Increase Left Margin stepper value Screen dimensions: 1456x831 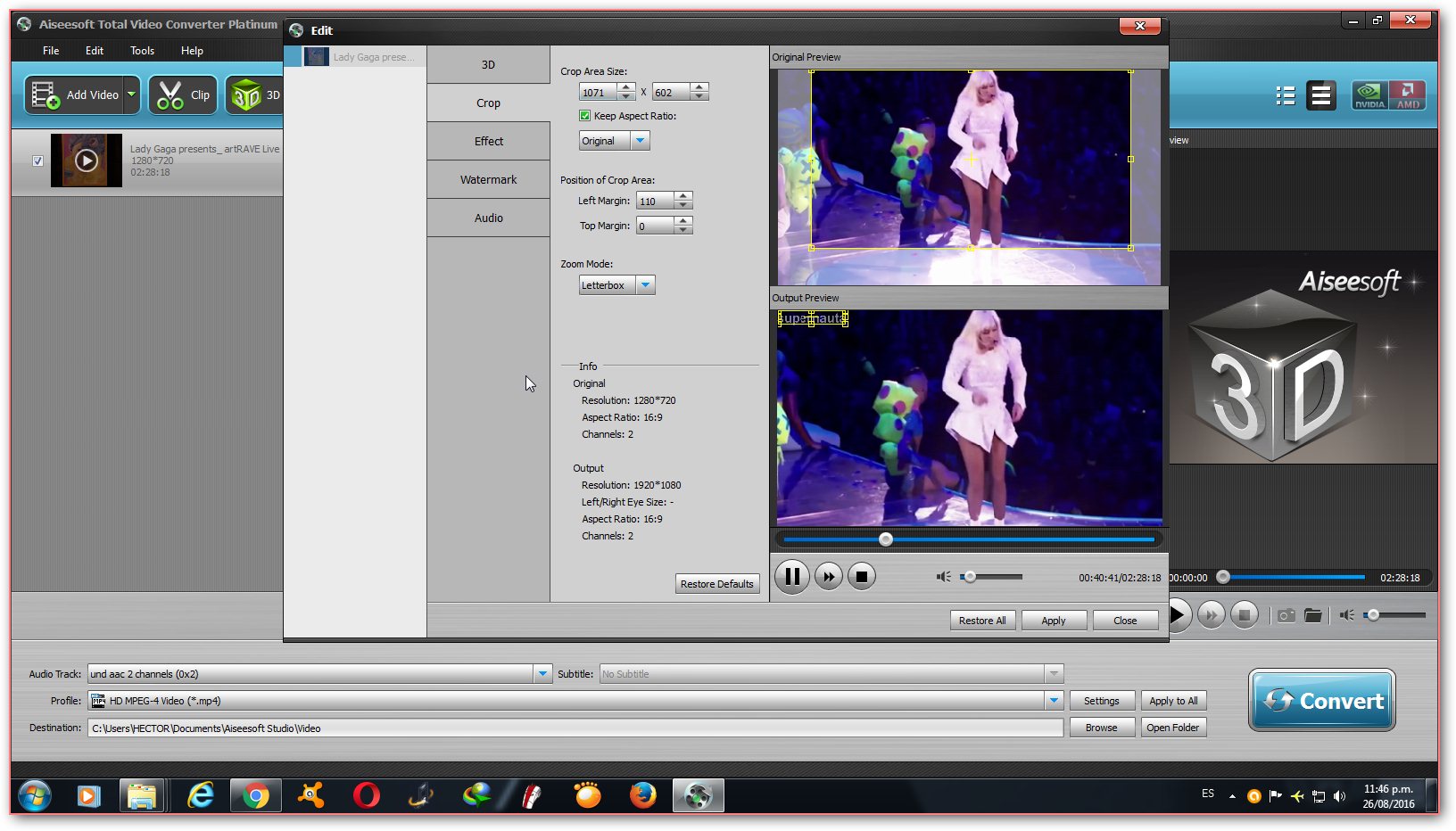pyautogui.click(x=683, y=196)
